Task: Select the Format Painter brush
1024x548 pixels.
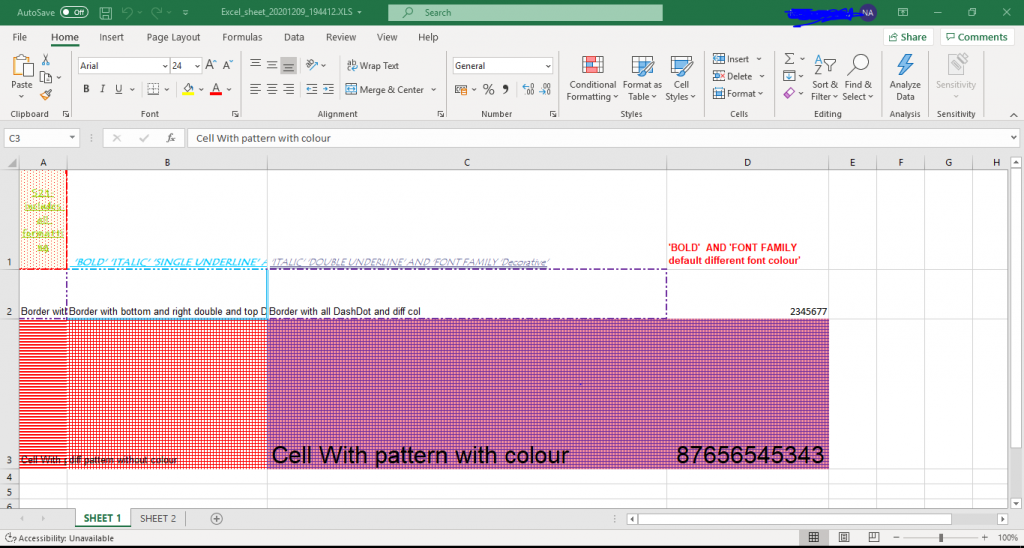Action: click(x=46, y=95)
